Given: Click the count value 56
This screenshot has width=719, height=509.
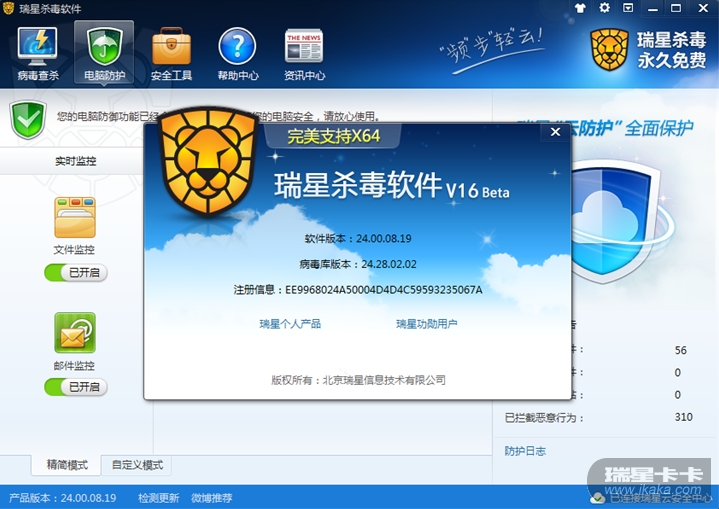Looking at the screenshot, I should 681,350.
